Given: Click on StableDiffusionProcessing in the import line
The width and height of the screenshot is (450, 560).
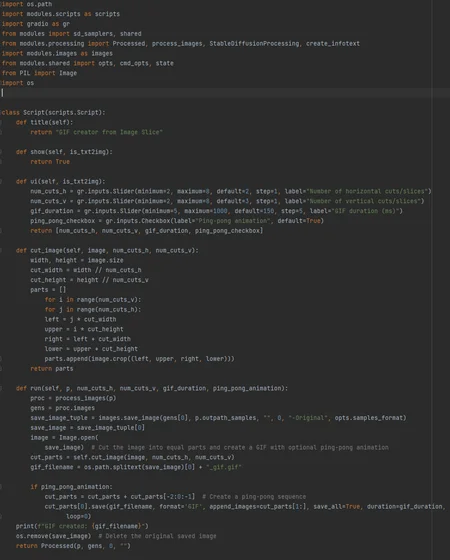Looking at the screenshot, I should pos(254,44).
